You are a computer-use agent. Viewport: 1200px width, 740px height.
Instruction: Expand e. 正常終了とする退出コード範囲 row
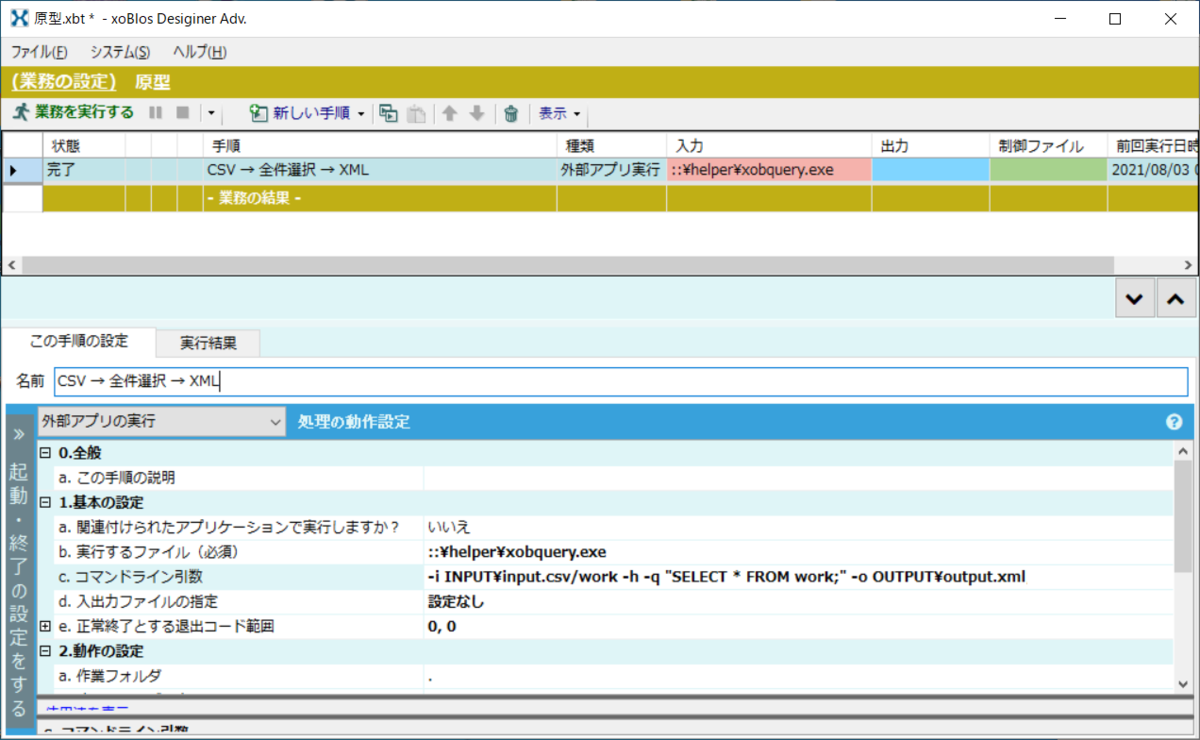click(45, 626)
